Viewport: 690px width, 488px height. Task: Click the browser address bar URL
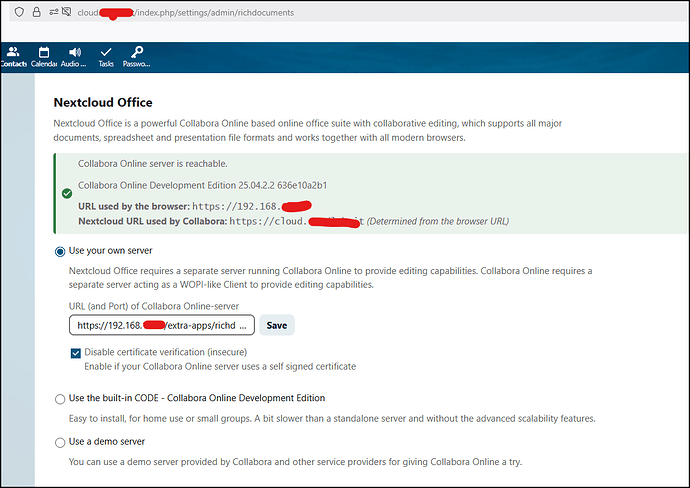(186, 13)
